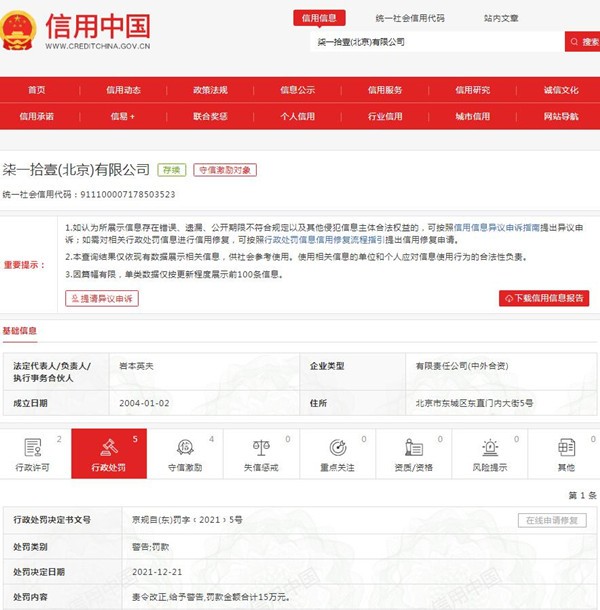Click the 下载信用信息报告 button
600x610 pixels.
pyautogui.click(x=544, y=298)
